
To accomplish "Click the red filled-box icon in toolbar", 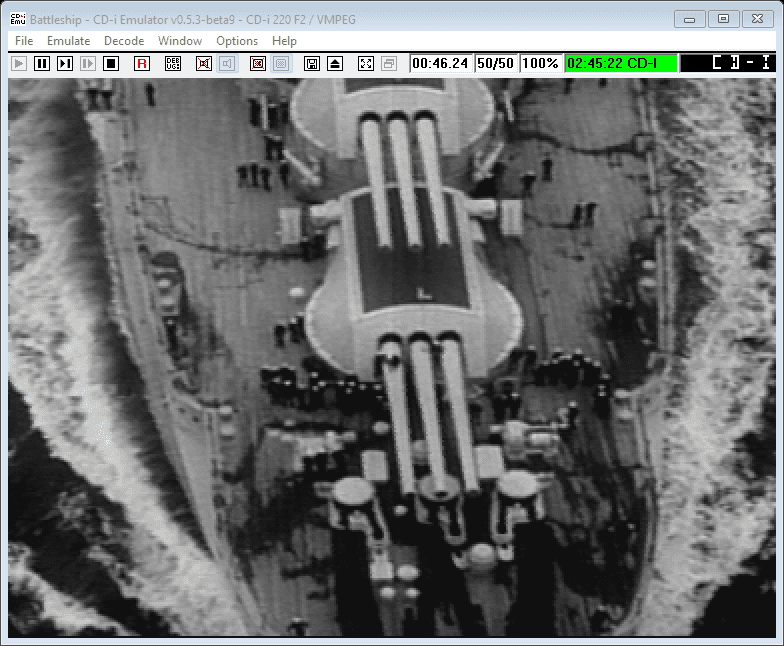I will 258,63.
